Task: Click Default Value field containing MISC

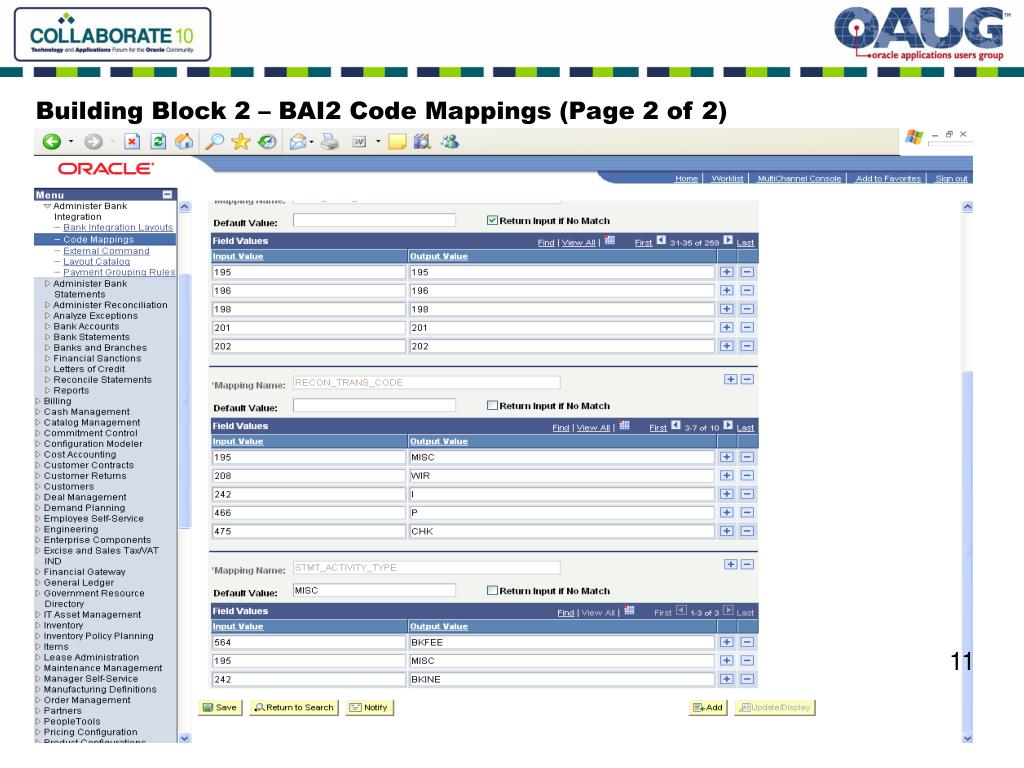Action: point(374,590)
